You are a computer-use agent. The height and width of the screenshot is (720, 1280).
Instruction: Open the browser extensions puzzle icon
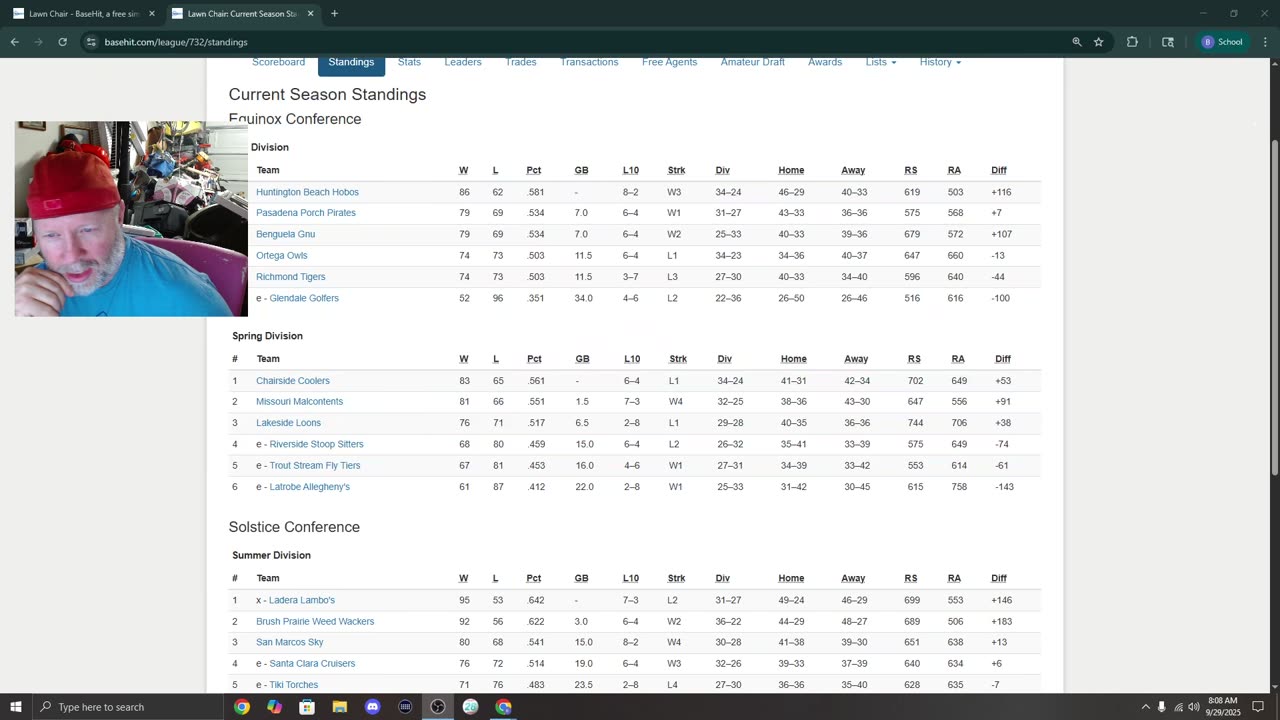tap(1132, 42)
